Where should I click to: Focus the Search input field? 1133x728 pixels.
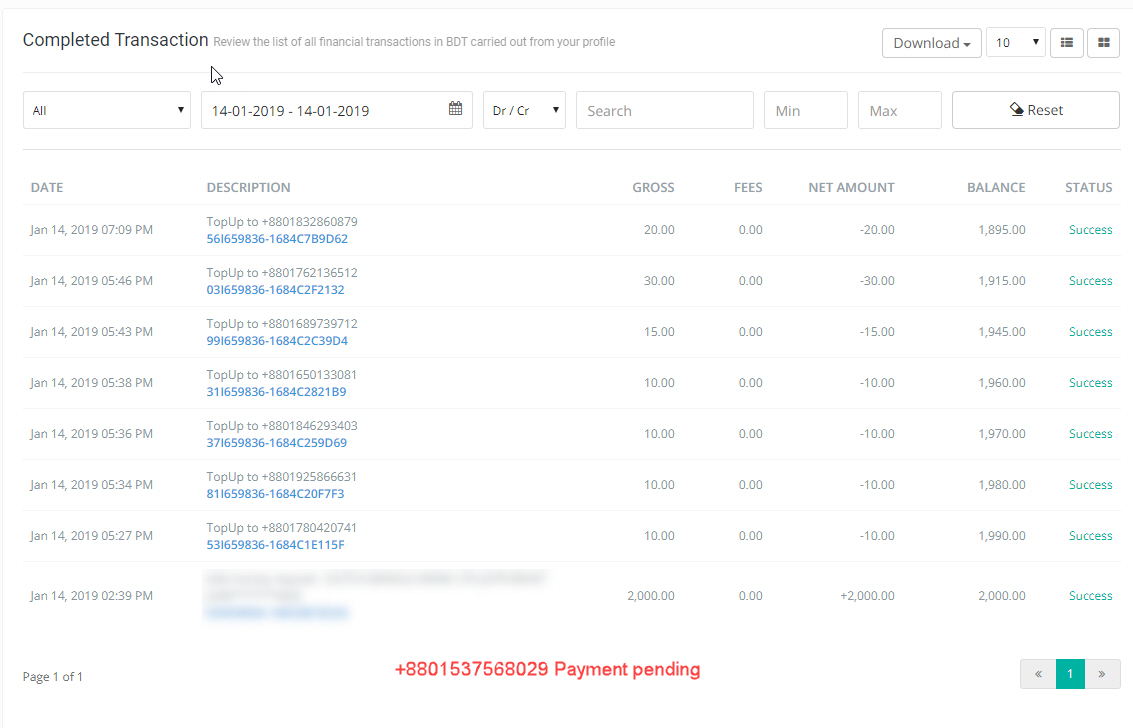coord(665,110)
